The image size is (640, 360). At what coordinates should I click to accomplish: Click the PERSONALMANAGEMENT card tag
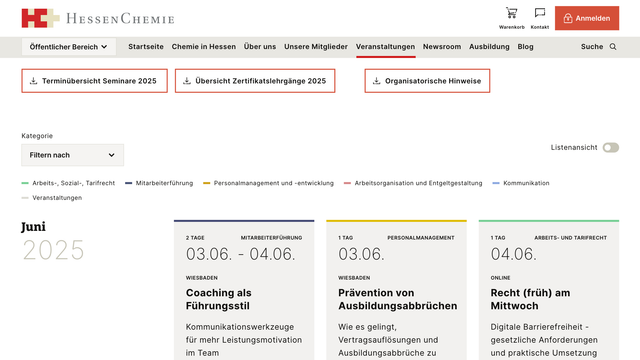pyautogui.click(x=421, y=238)
